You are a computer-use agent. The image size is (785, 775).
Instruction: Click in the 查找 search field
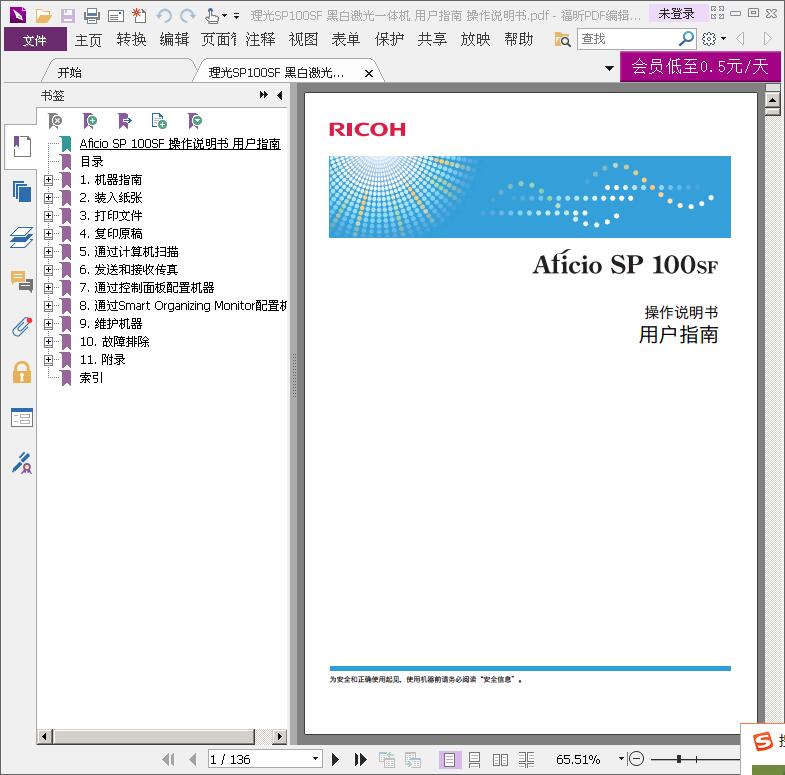click(x=628, y=39)
